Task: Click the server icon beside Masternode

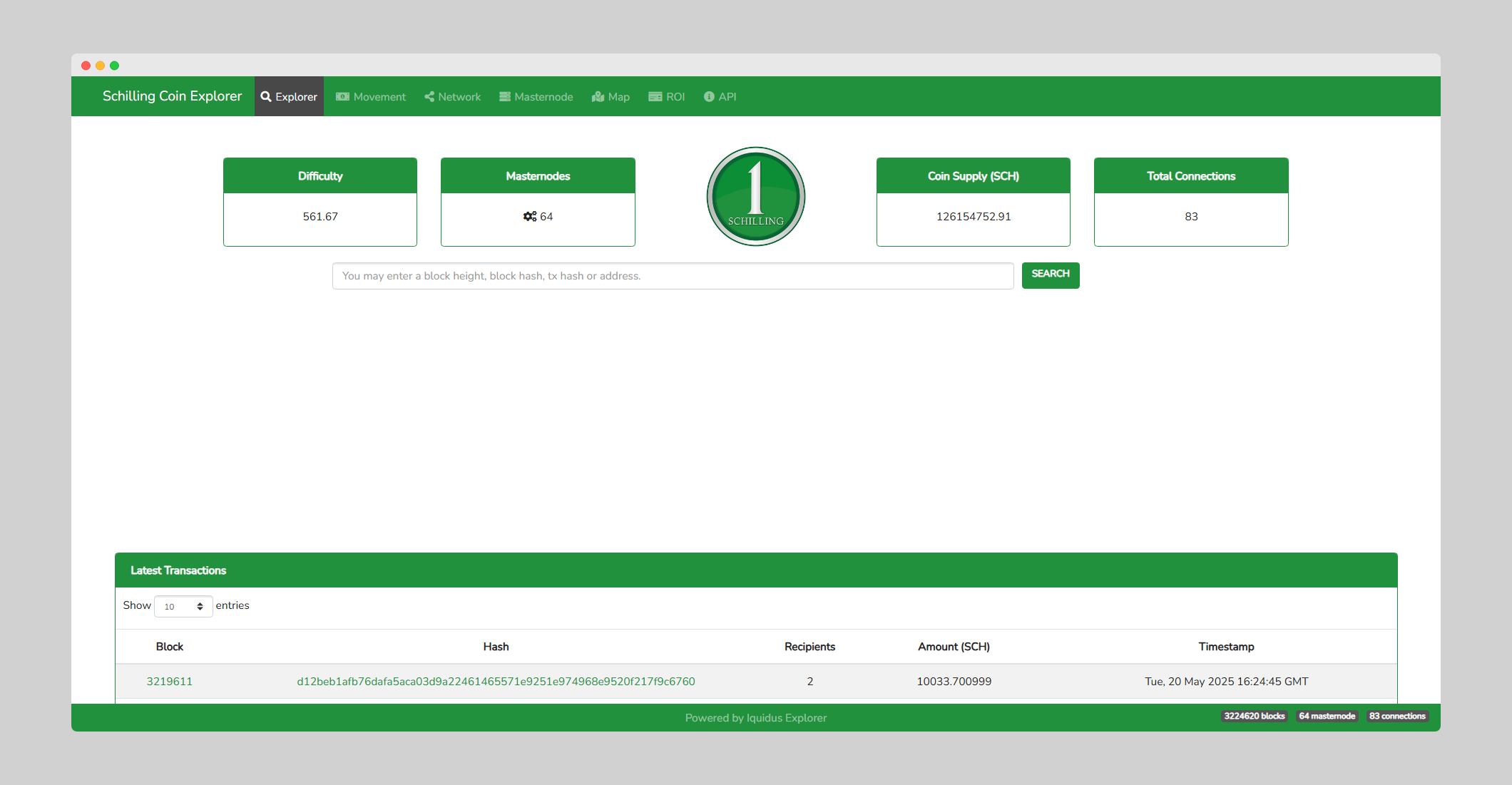Action: coord(505,97)
